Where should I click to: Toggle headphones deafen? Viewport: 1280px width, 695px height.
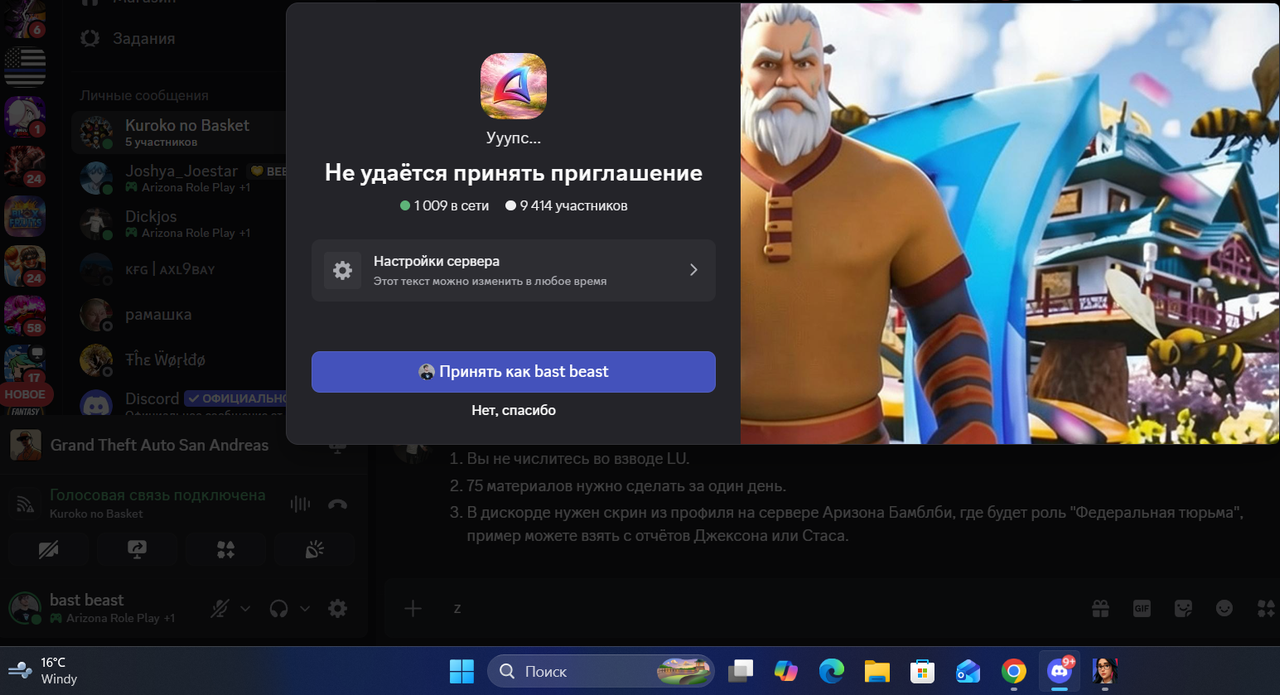(280, 608)
